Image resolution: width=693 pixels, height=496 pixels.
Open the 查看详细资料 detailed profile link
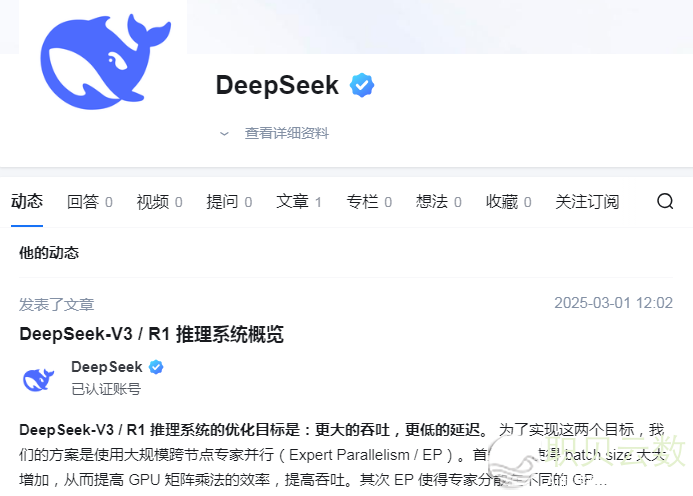[x=286, y=134]
